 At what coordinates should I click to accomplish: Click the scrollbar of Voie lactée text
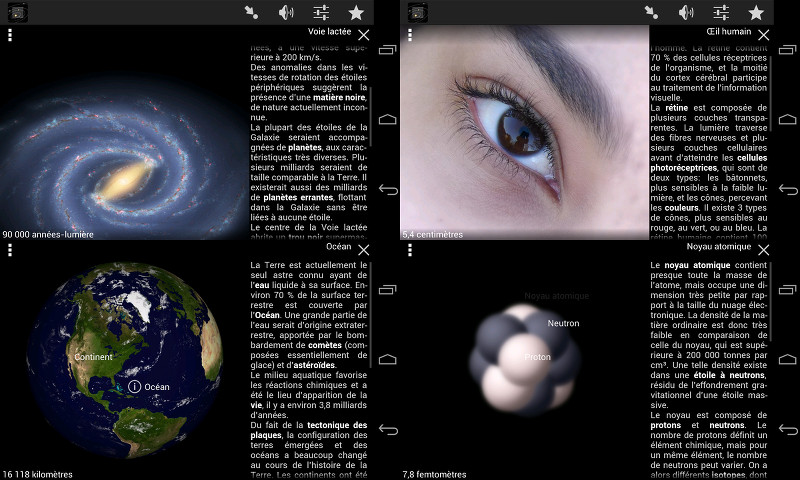point(371,117)
